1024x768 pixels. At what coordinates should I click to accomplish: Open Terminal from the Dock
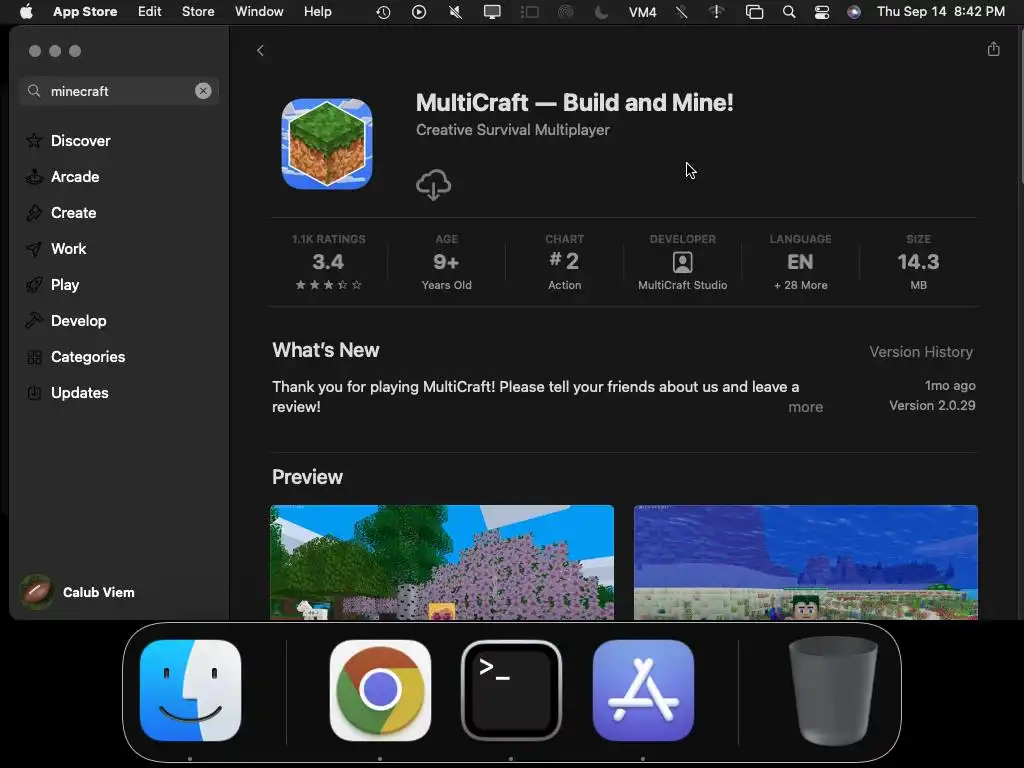click(x=511, y=690)
